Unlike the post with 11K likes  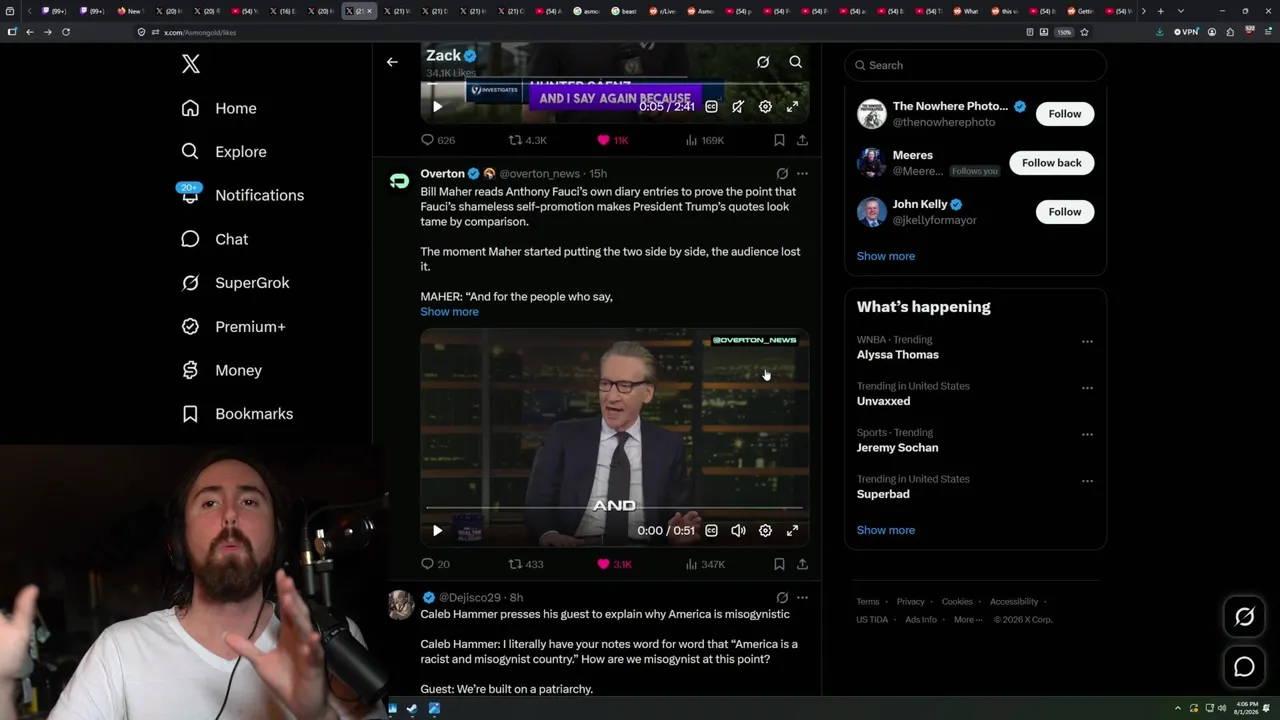point(613,140)
